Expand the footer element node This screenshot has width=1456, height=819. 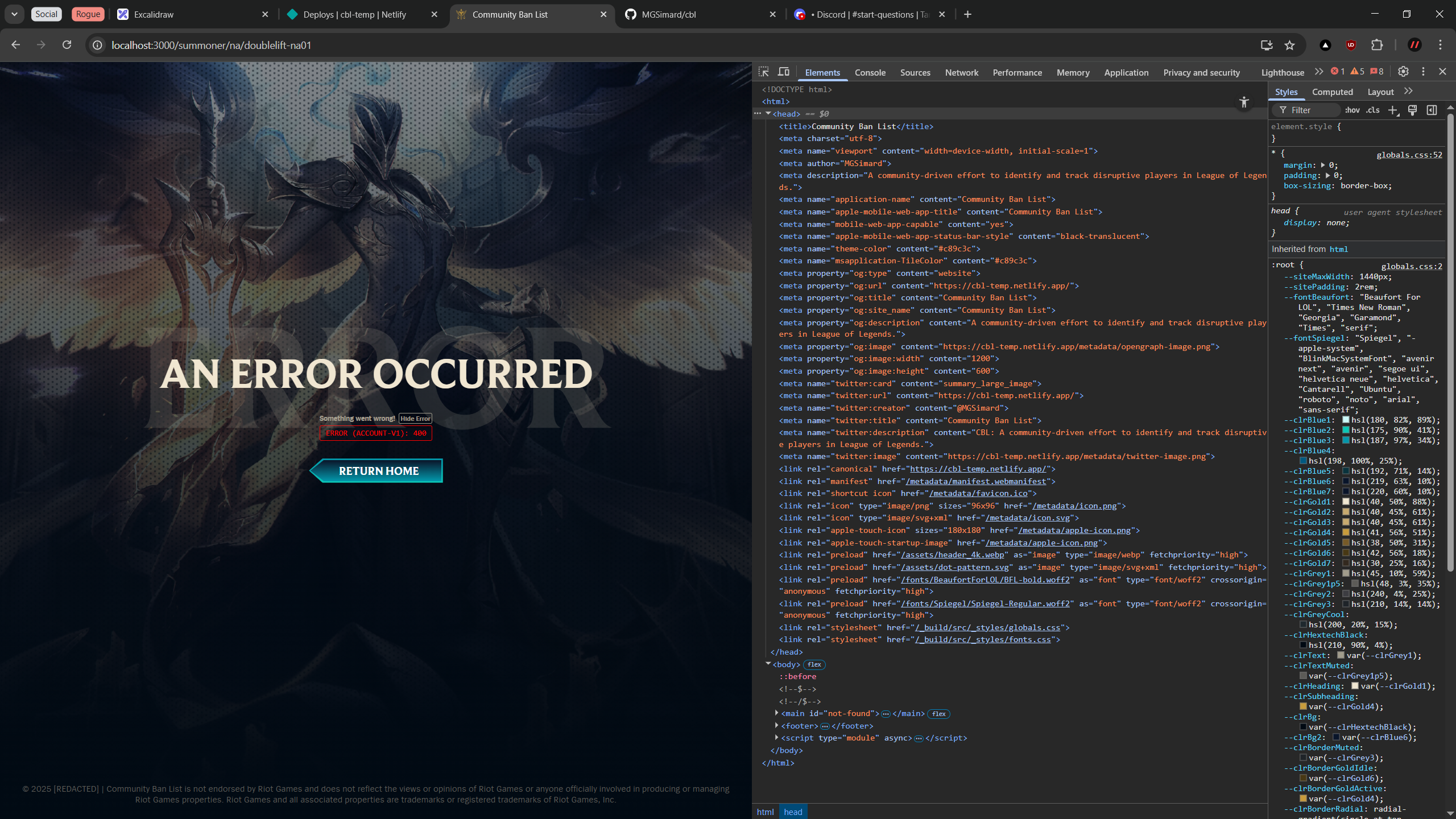(x=776, y=725)
